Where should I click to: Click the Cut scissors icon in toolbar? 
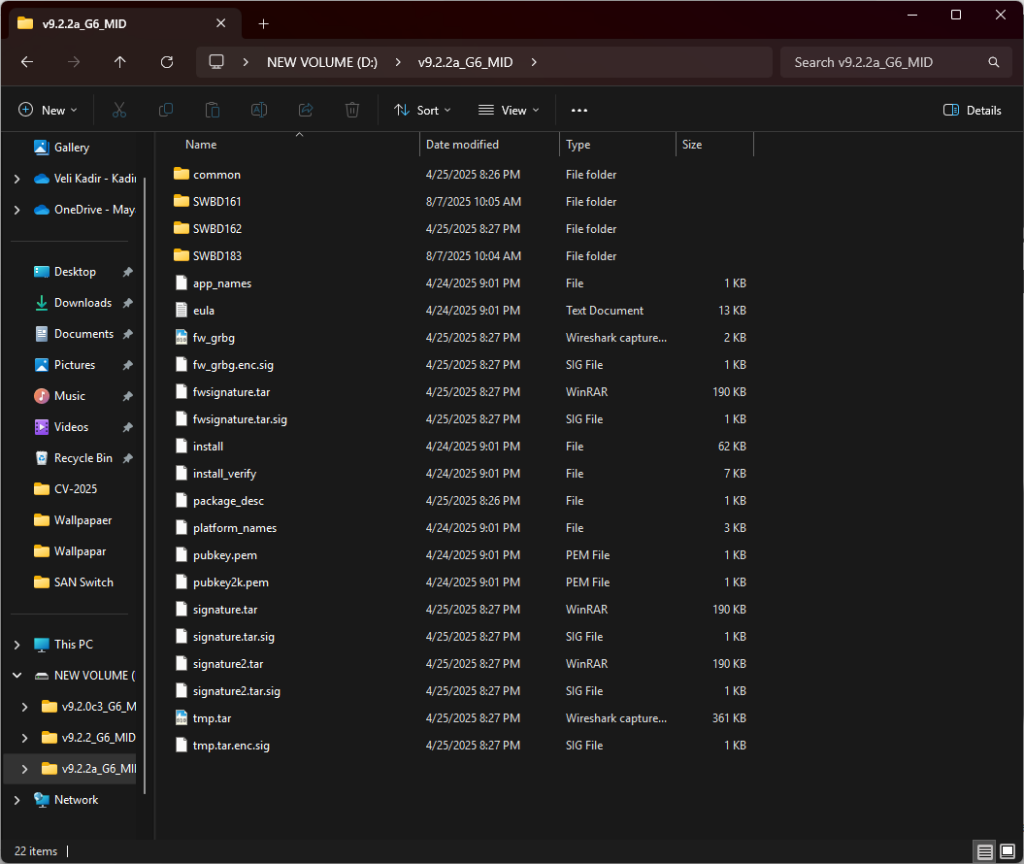click(119, 110)
